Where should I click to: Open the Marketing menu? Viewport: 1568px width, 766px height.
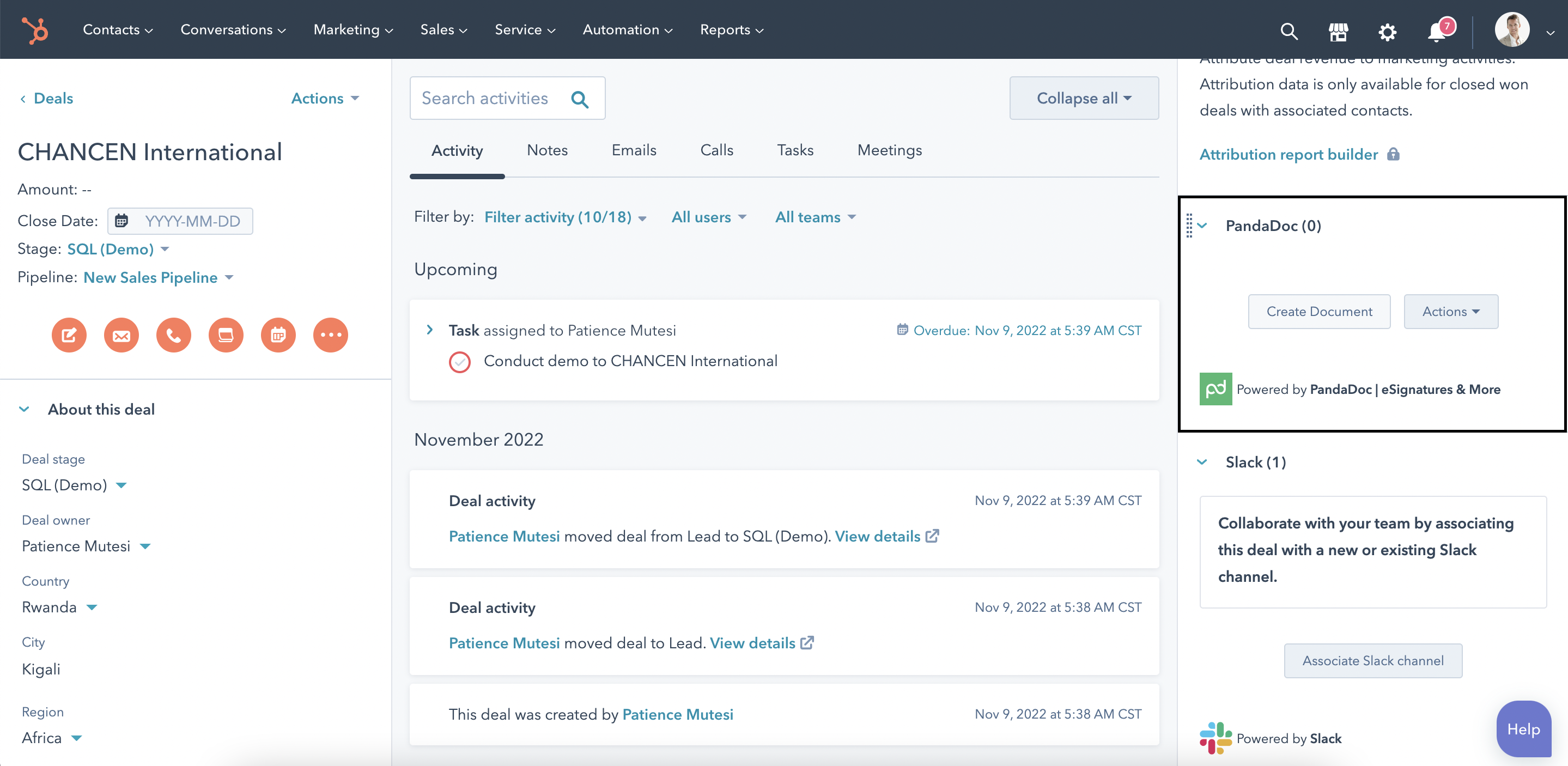tap(353, 30)
